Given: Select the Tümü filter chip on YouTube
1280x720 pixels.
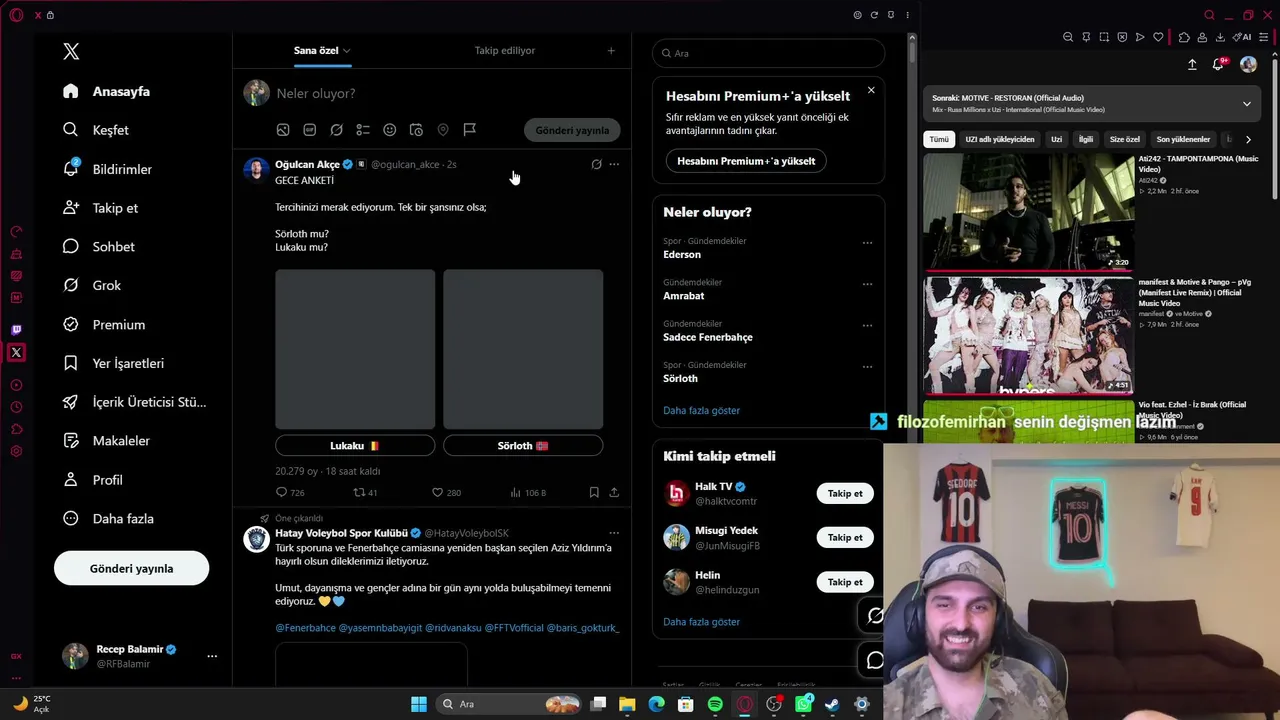Looking at the screenshot, I should tap(939, 139).
